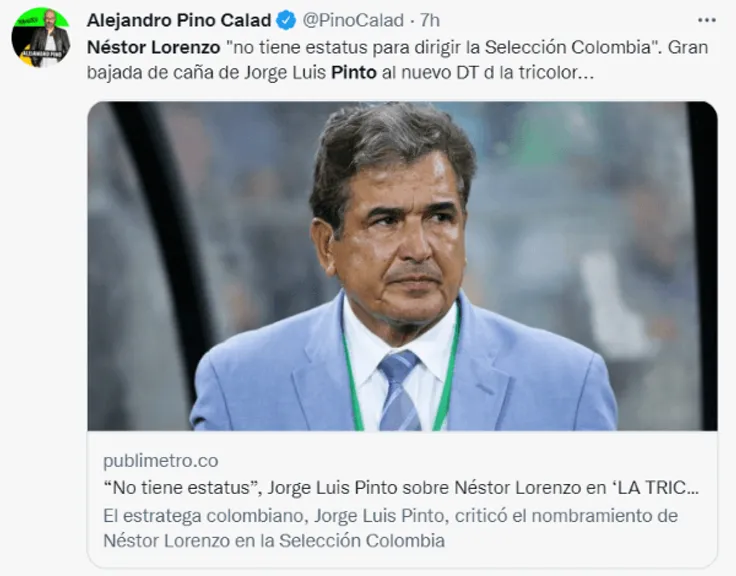Image resolution: width=736 pixels, height=576 pixels.
Task: Click the "El estratega colombiano" card description
Action: pos(391,528)
